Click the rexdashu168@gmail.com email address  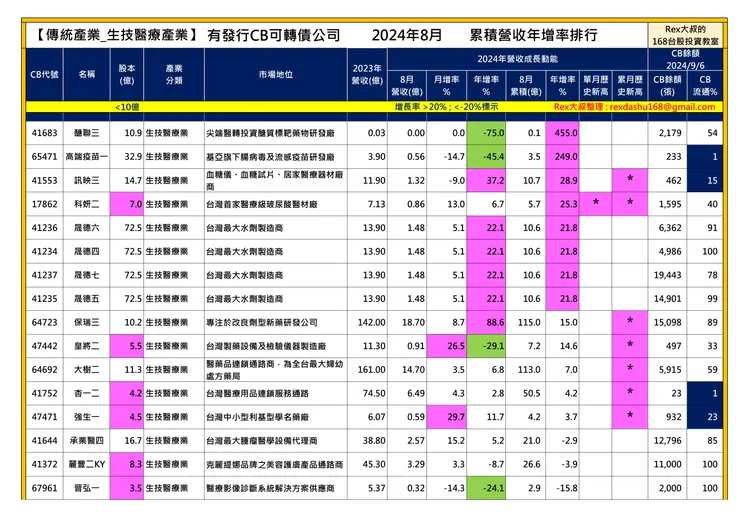[x=662, y=107]
